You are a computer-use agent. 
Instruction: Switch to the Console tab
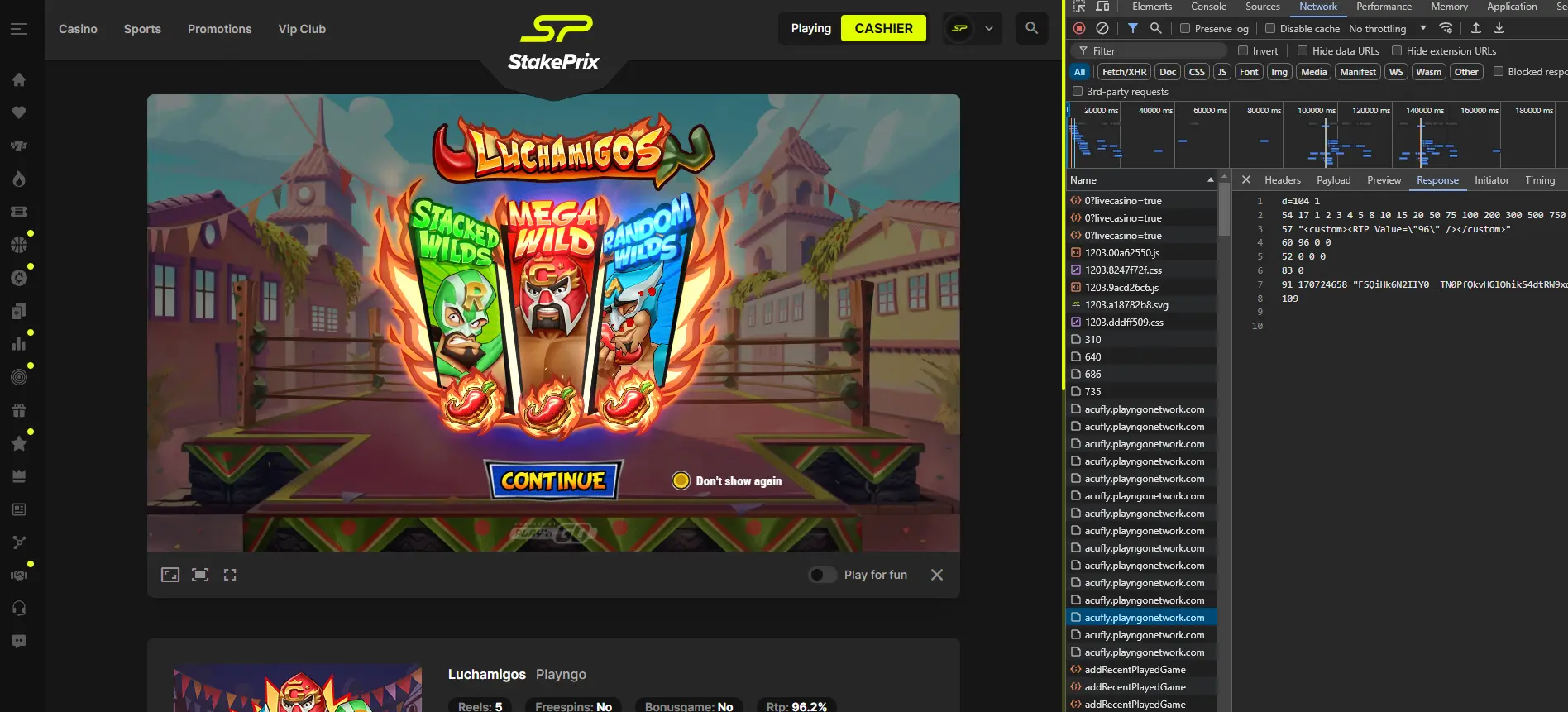(x=1208, y=7)
